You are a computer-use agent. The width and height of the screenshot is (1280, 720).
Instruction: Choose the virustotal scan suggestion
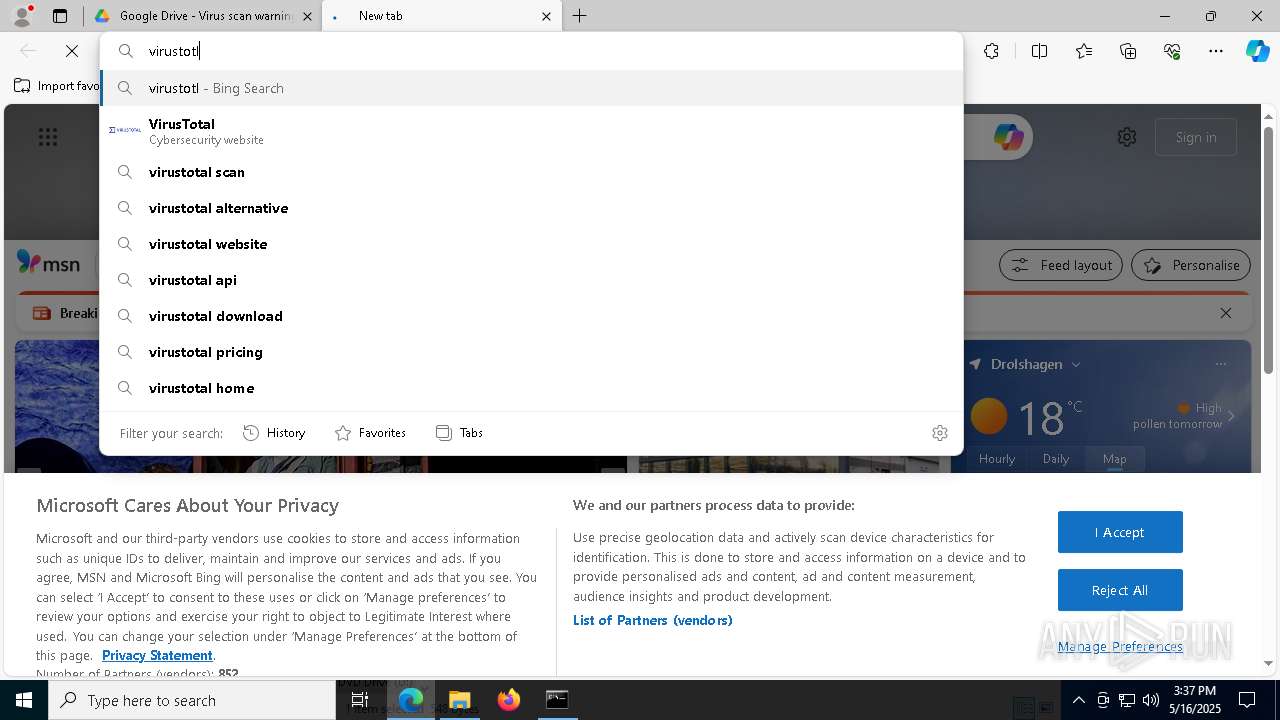point(531,172)
